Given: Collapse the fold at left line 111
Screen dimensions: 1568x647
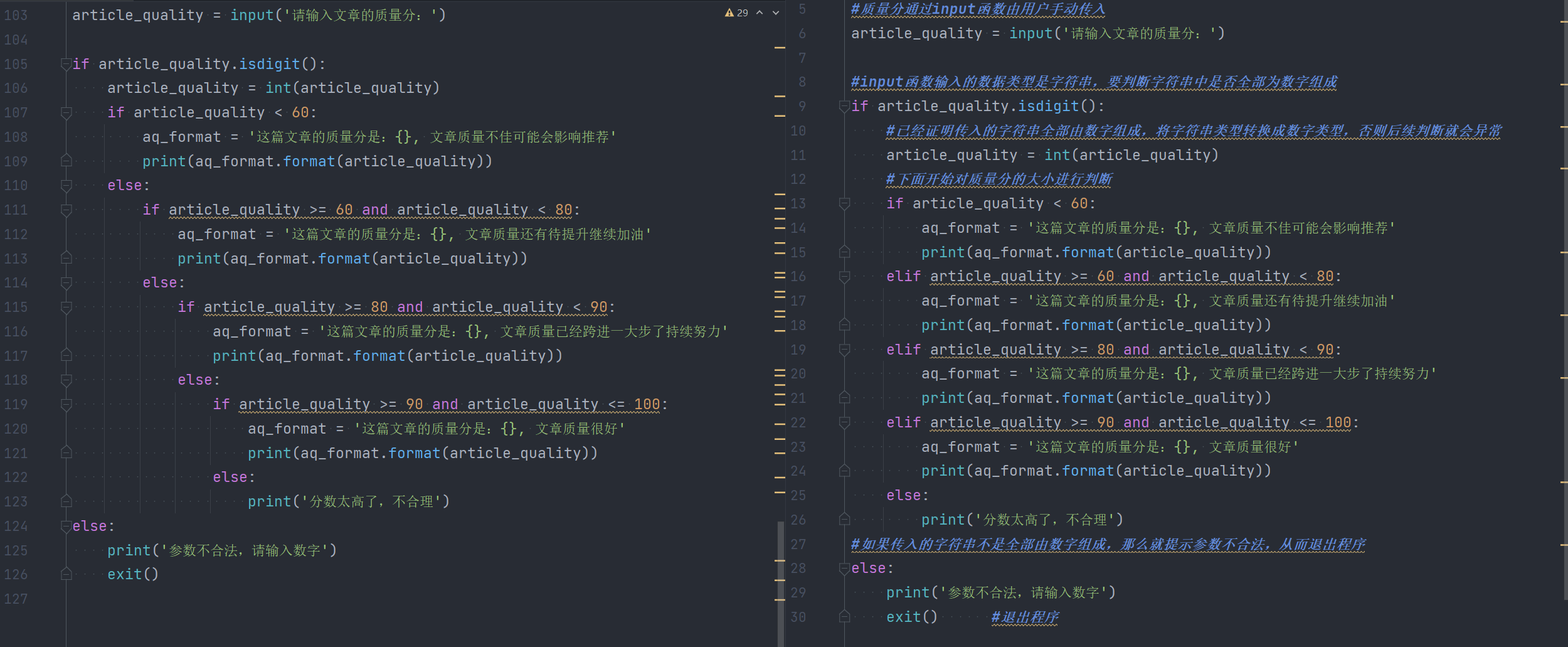Looking at the screenshot, I should [x=66, y=210].
